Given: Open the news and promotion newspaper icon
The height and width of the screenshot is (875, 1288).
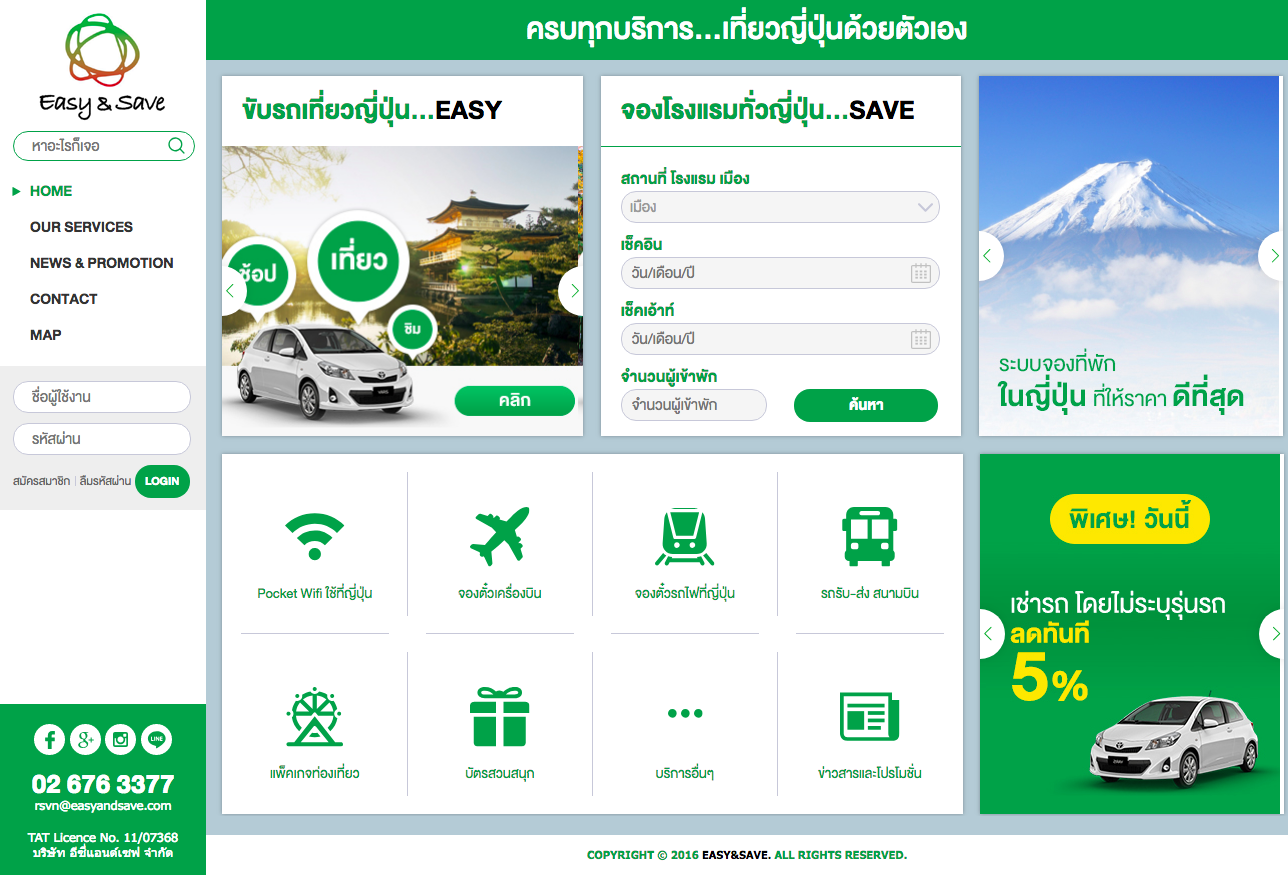Looking at the screenshot, I should point(870,717).
